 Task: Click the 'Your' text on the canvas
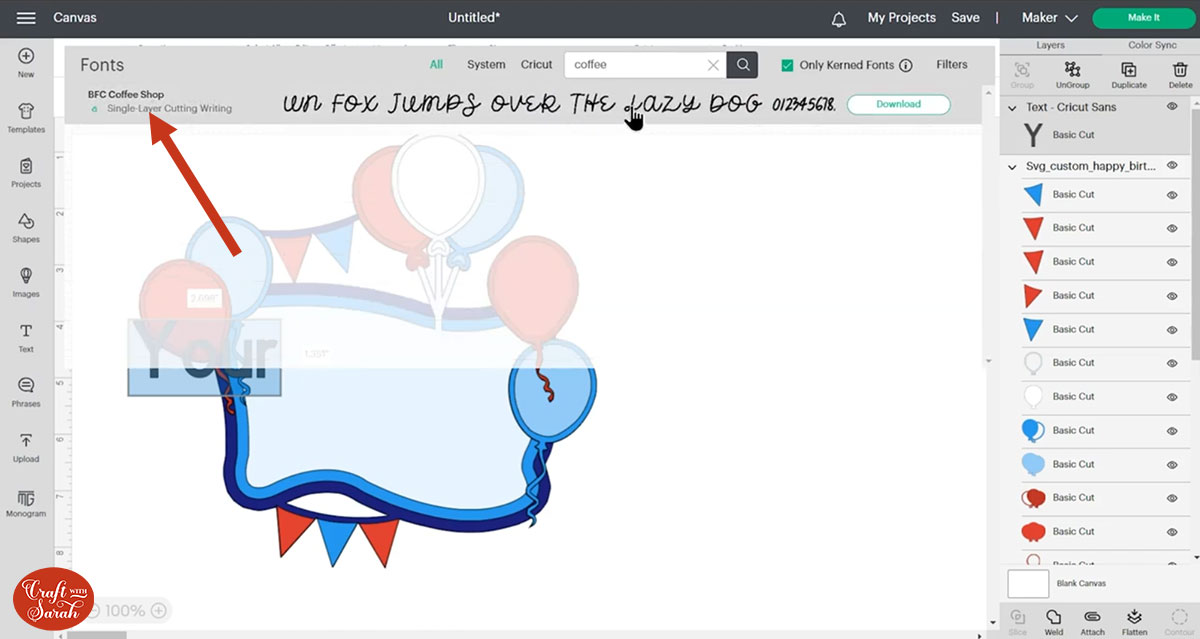(x=205, y=357)
